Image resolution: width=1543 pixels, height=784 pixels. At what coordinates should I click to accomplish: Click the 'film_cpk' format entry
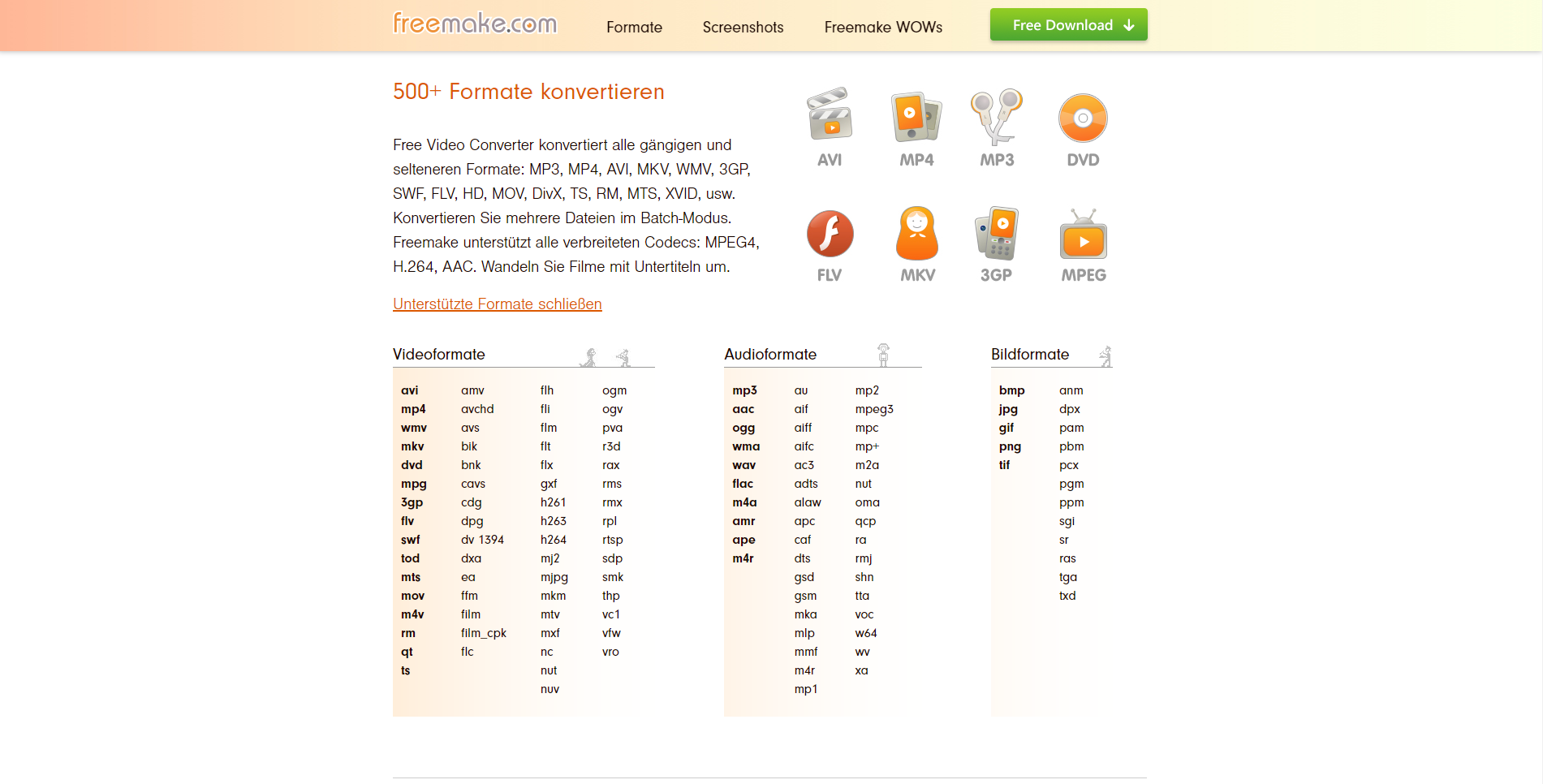click(484, 633)
